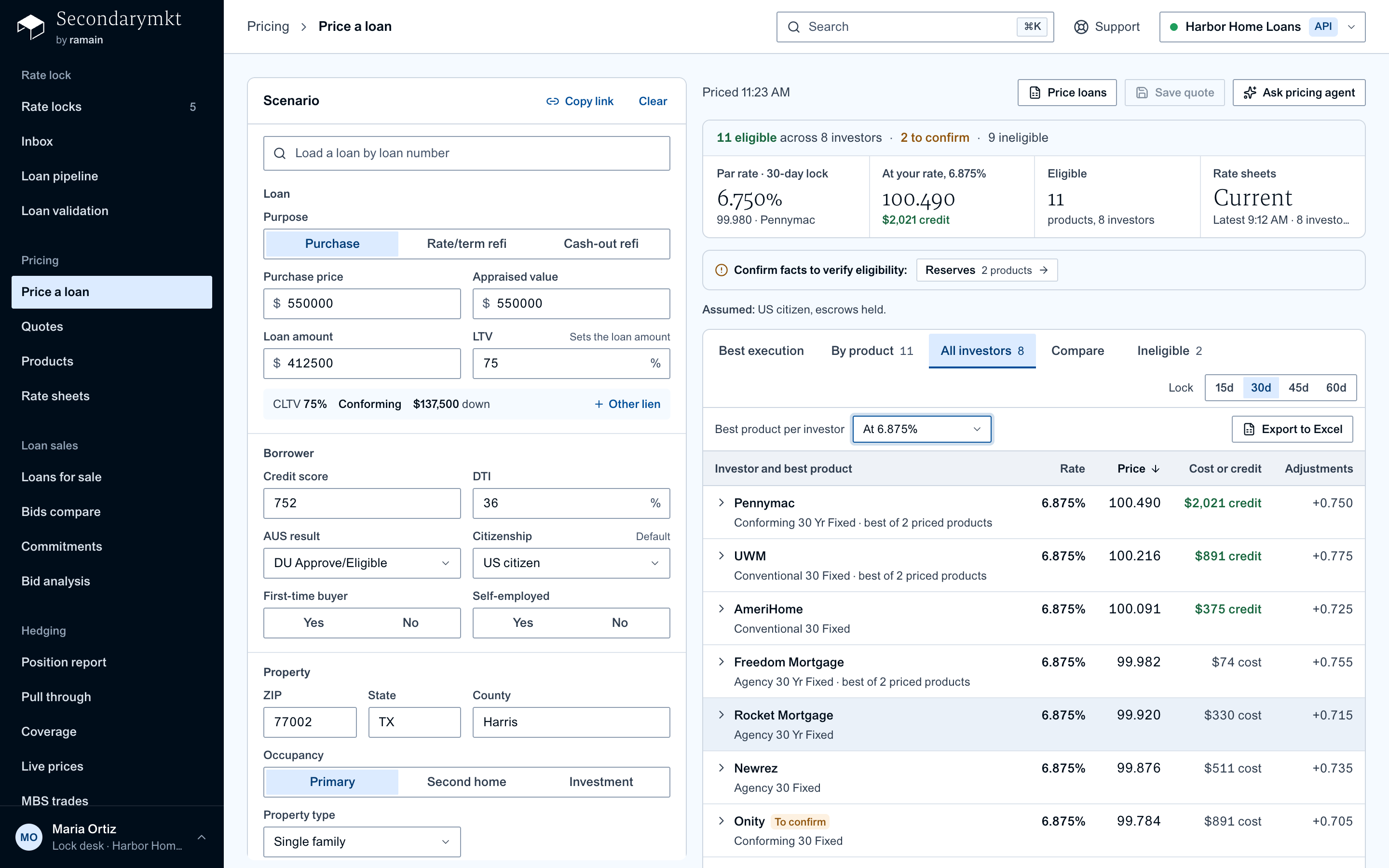The height and width of the screenshot is (868, 1389).
Task: Expand the Maria Ortiz user menu
Action: pyautogui.click(x=202, y=837)
